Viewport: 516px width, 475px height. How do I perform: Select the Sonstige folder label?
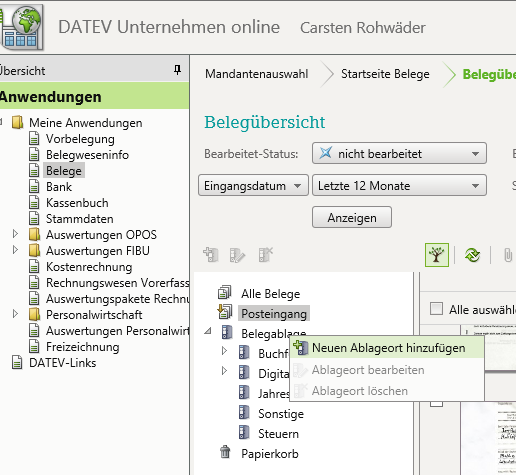point(281,414)
